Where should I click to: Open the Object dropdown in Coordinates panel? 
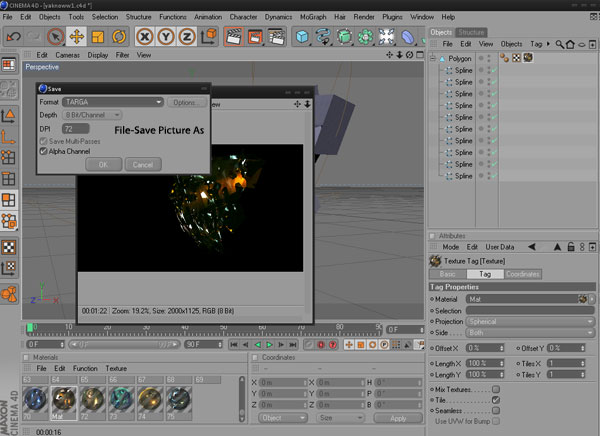coord(283,418)
